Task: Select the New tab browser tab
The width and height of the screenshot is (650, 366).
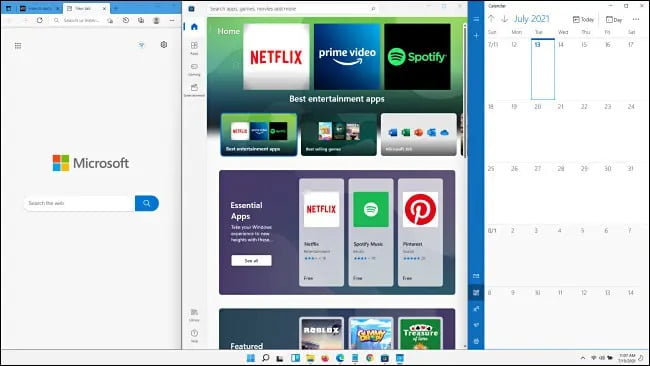Action: coord(86,8)
